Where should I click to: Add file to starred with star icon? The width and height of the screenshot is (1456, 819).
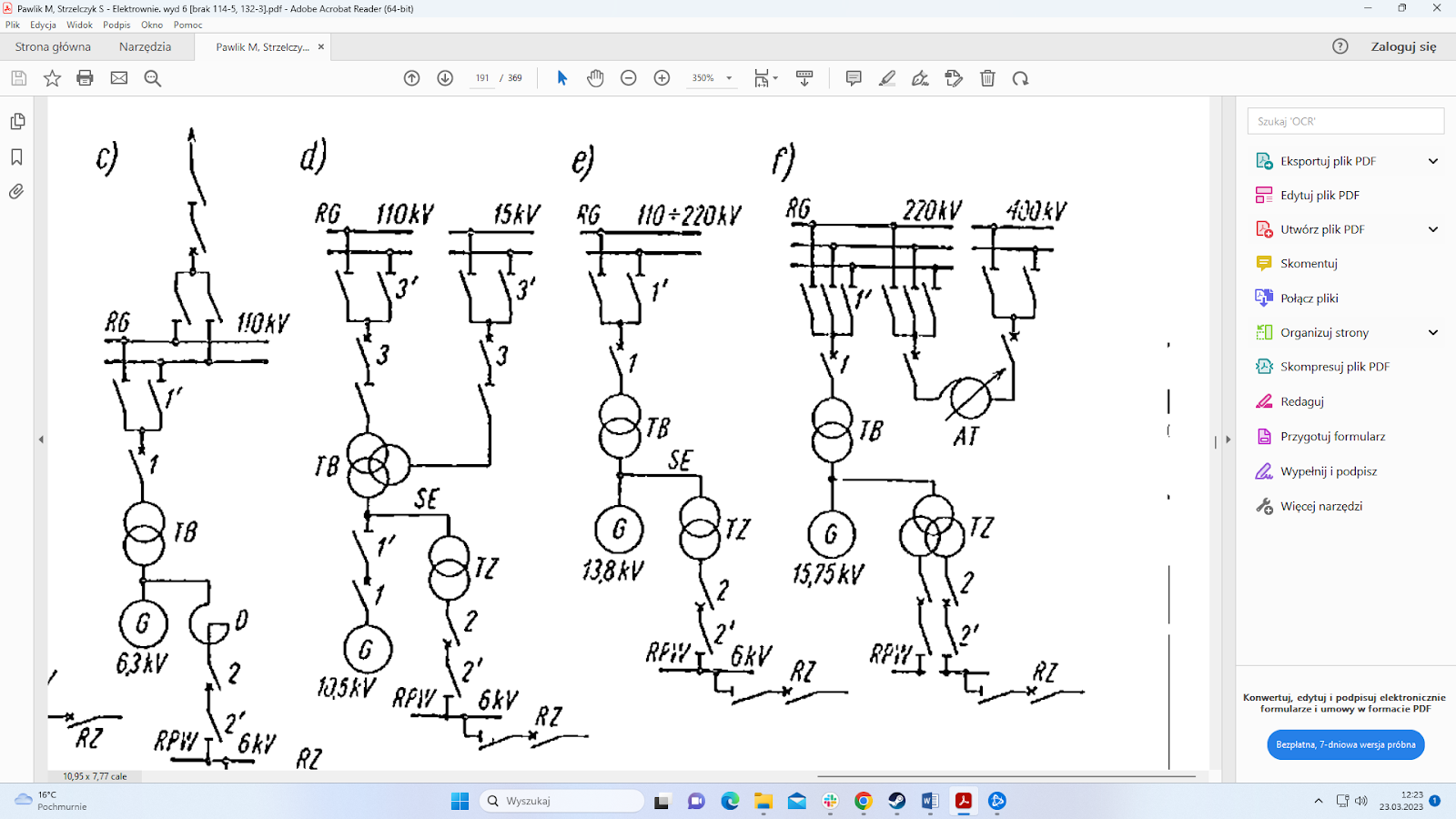pos(52,78)
